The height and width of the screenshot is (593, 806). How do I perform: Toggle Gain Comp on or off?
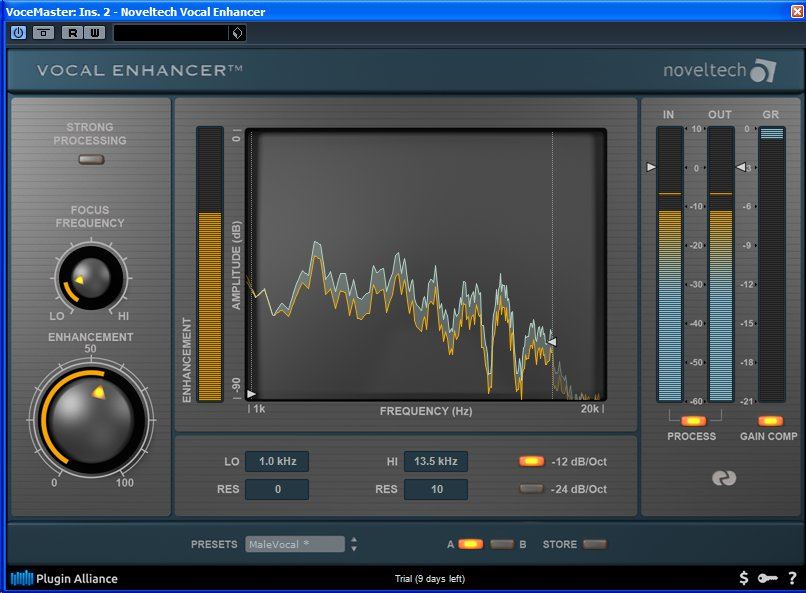[770, 421]
